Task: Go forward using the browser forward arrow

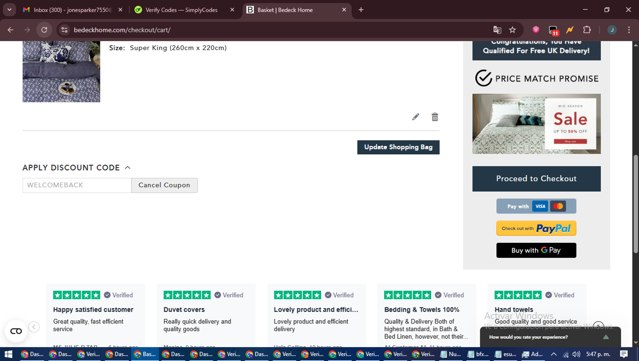Action: [27, 30]
